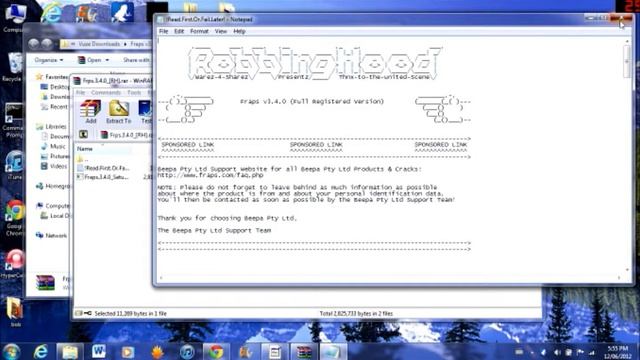Select Videos library in Explorer pane
640x360 pixels.
54,166
